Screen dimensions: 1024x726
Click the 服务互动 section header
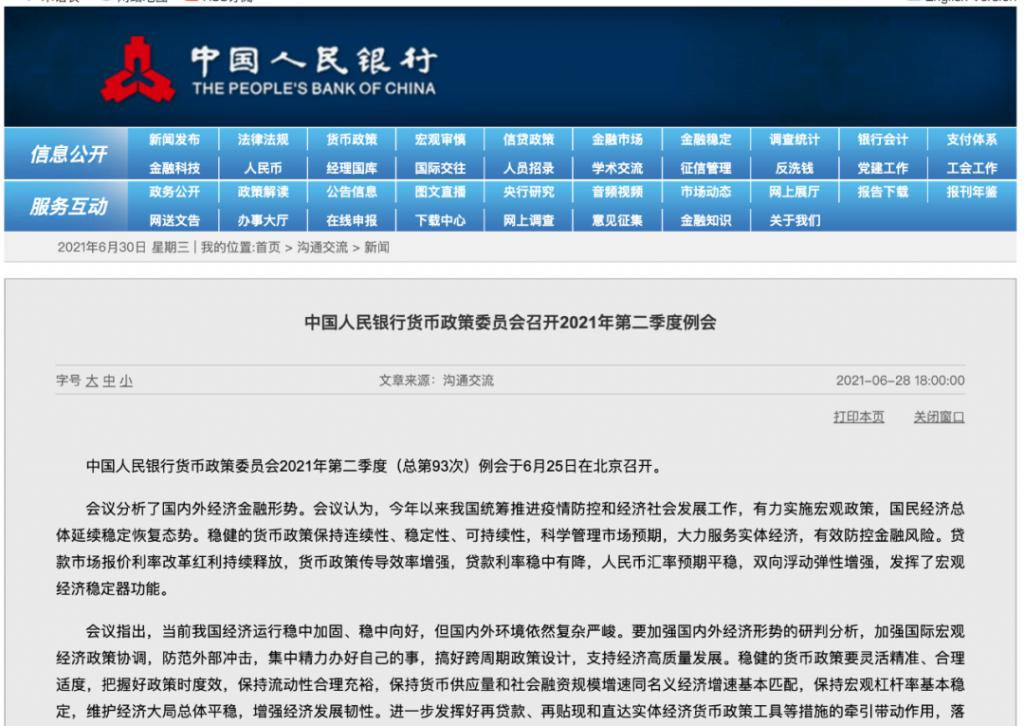pyautogui.click(x=68, y=206)
